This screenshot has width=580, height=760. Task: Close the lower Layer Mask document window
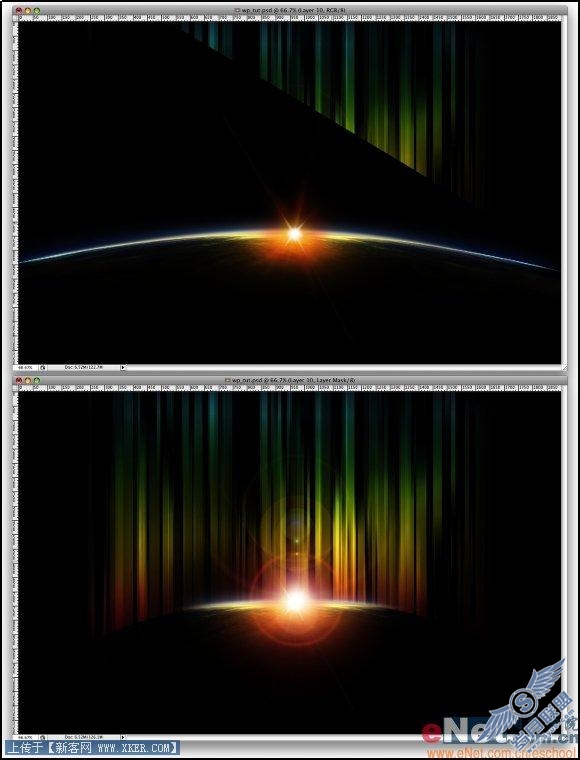(18, 380)
